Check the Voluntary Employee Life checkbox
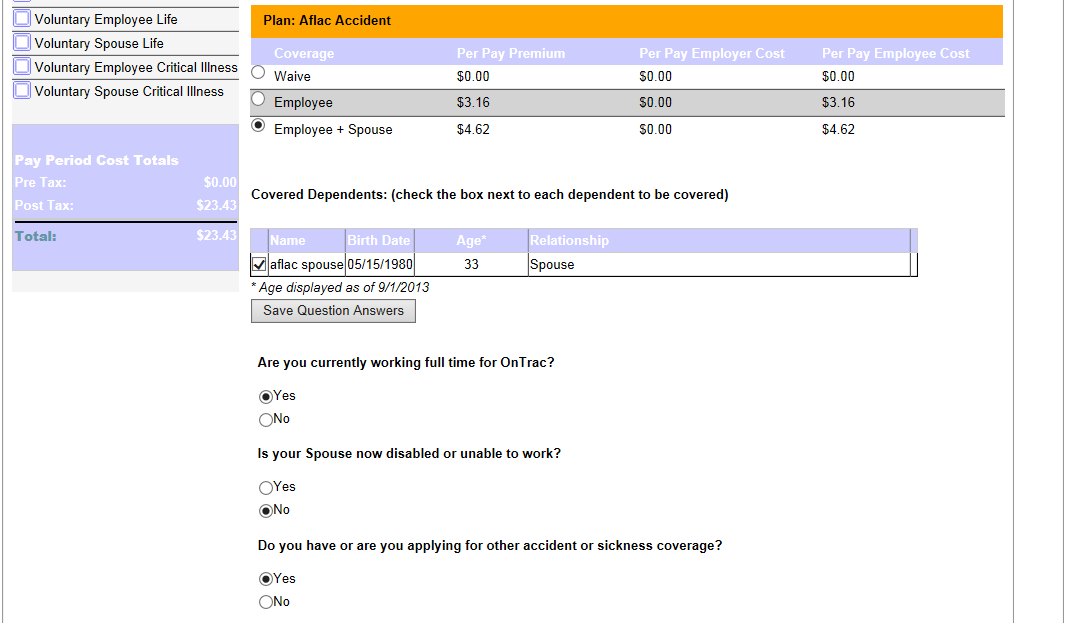Viewport: 1066px width, 623px height. pos(23,19)
